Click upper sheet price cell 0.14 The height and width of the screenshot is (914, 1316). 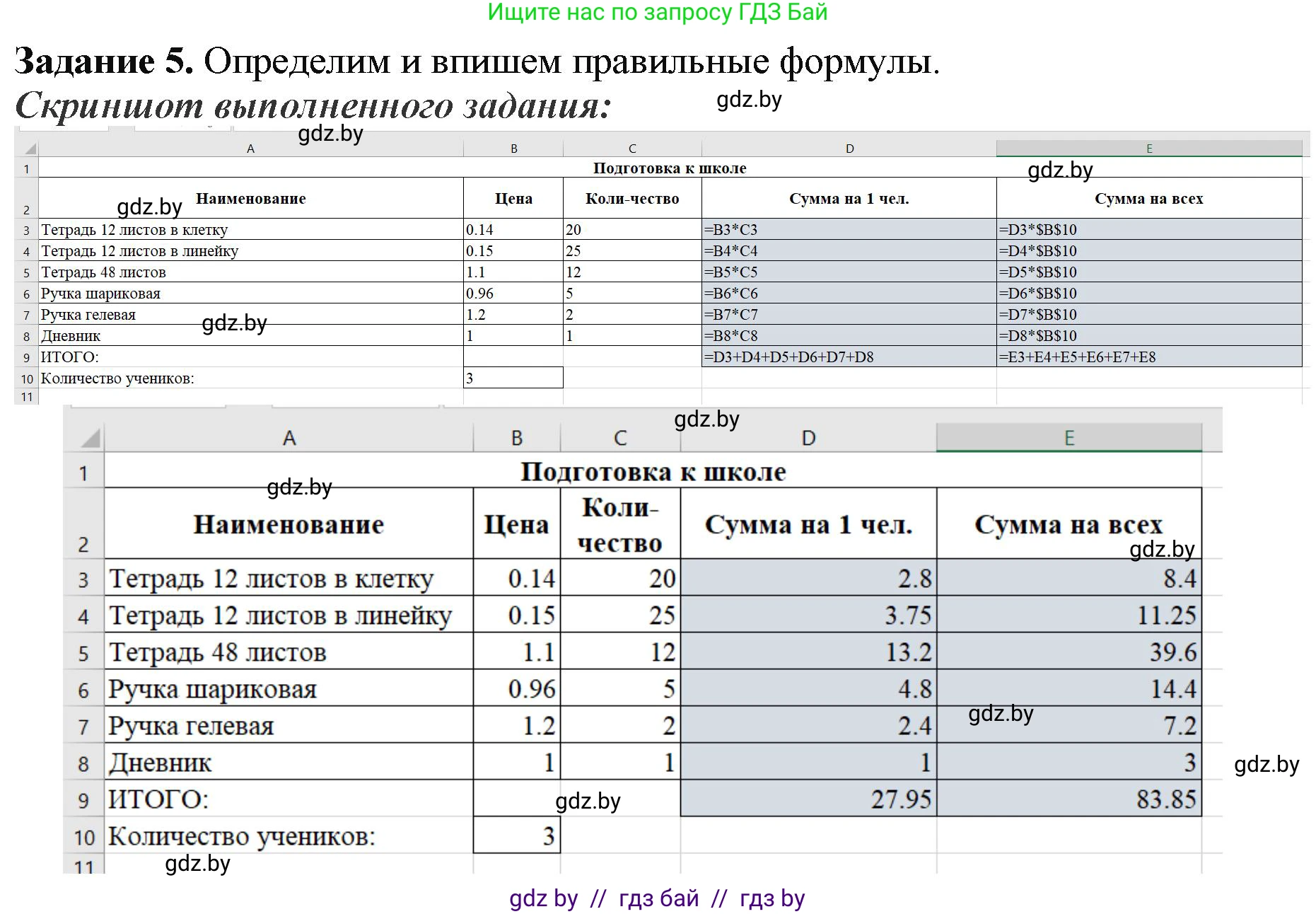click(513, 229)
